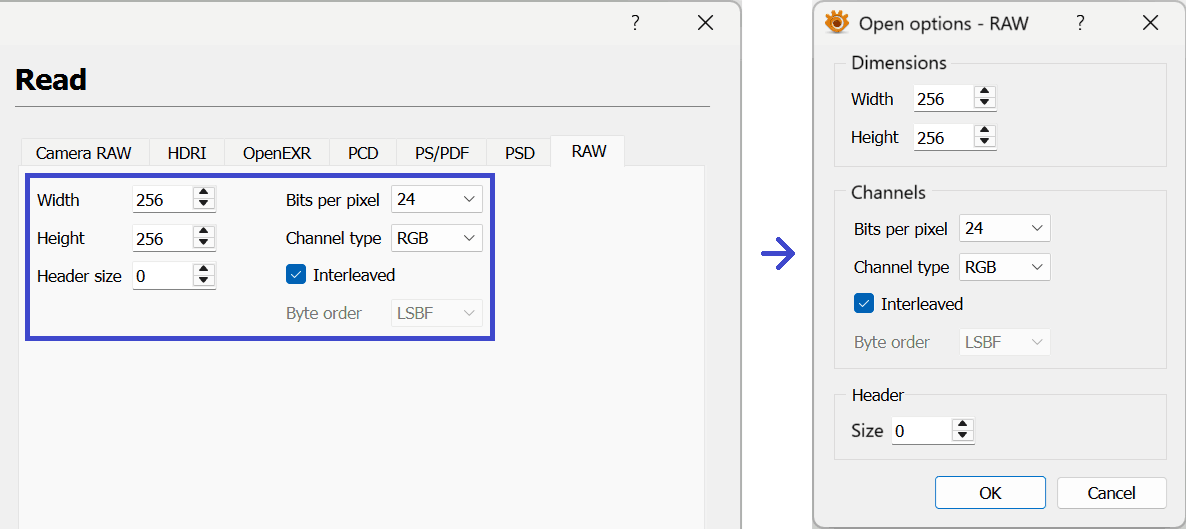The height and width of the screenshot is (529, 1186).
Task: Click Width field in Open options dialog
Action: 944,98
